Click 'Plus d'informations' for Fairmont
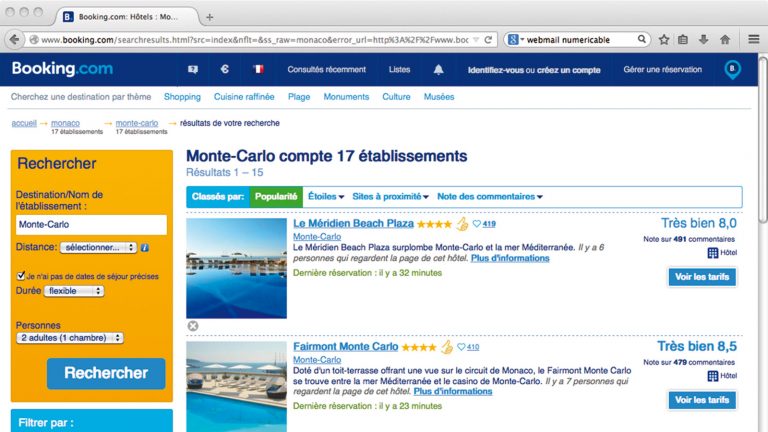This screenshot has width=768, height=432. (x=453, y=391)
